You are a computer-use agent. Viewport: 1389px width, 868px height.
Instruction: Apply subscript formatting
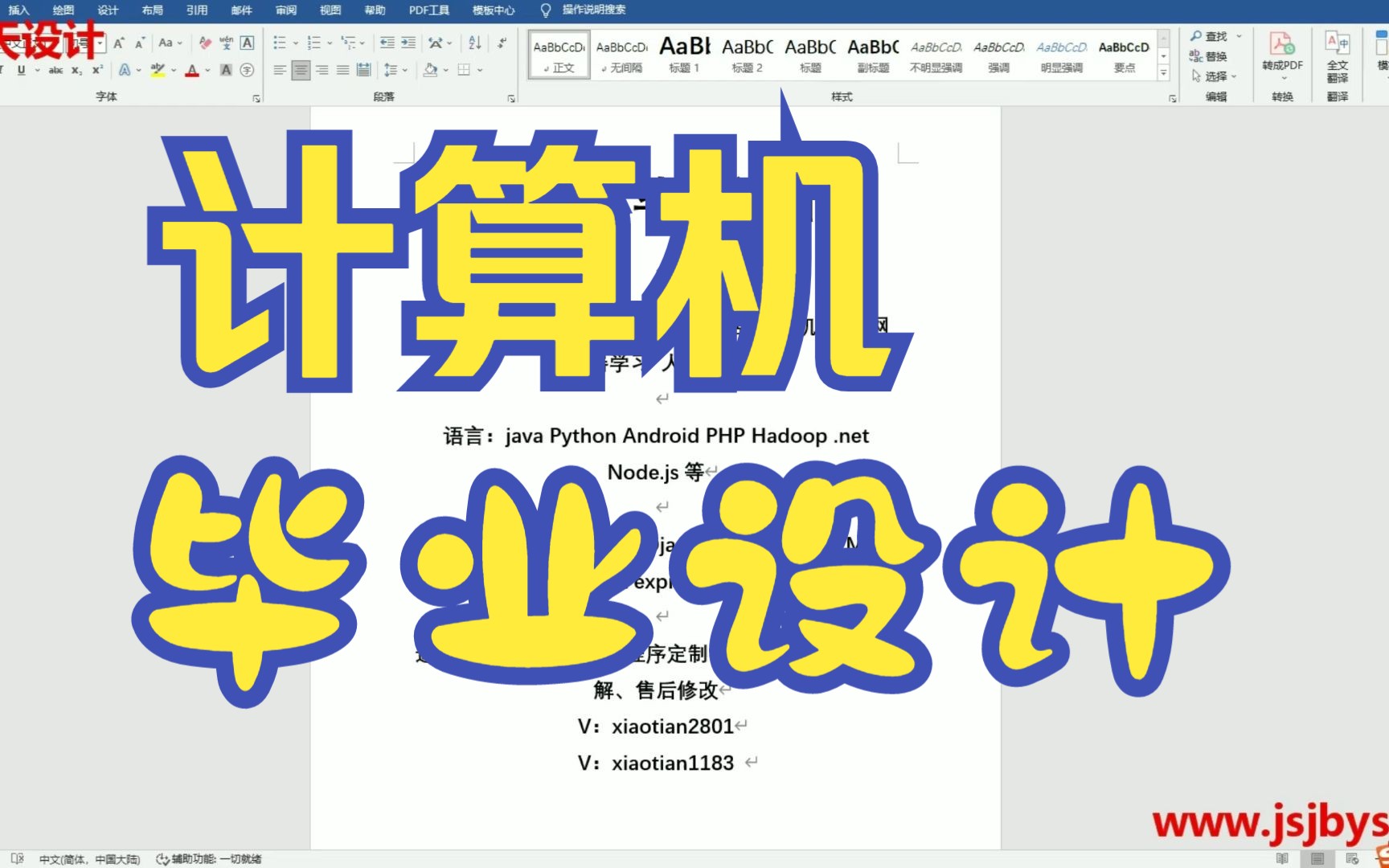click(x=76, y=70)
